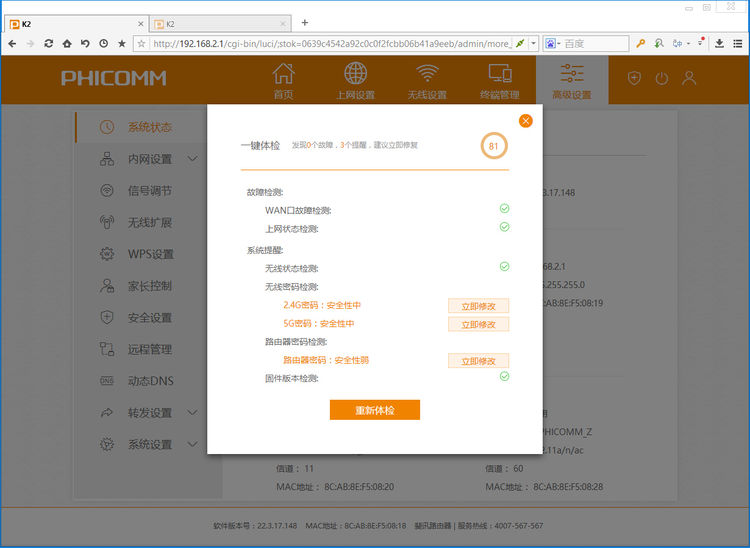Select 家长控制 in the sidebar menu
750x548 pixels.
(149, 286)
